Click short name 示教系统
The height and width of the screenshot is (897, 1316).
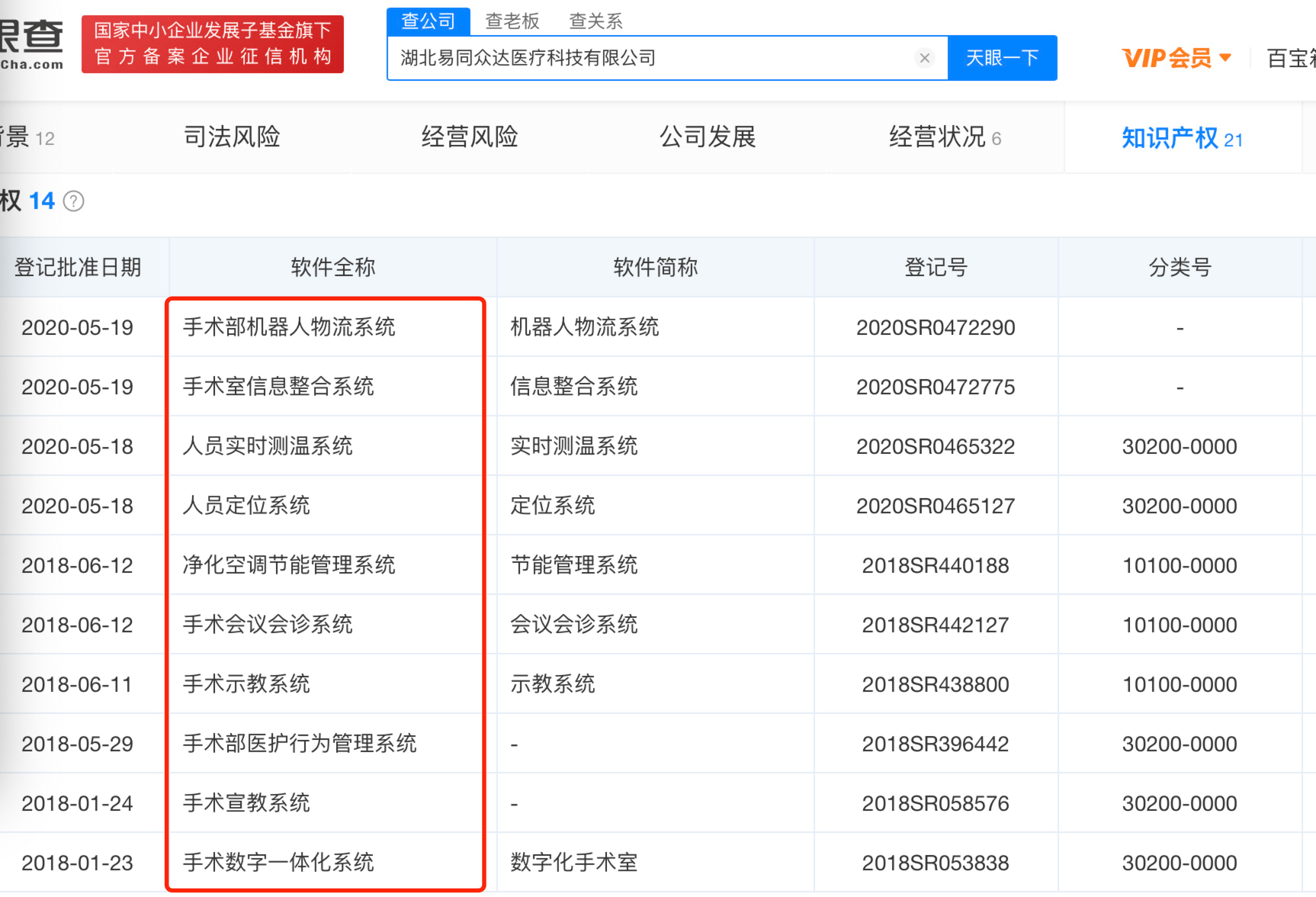553,684
